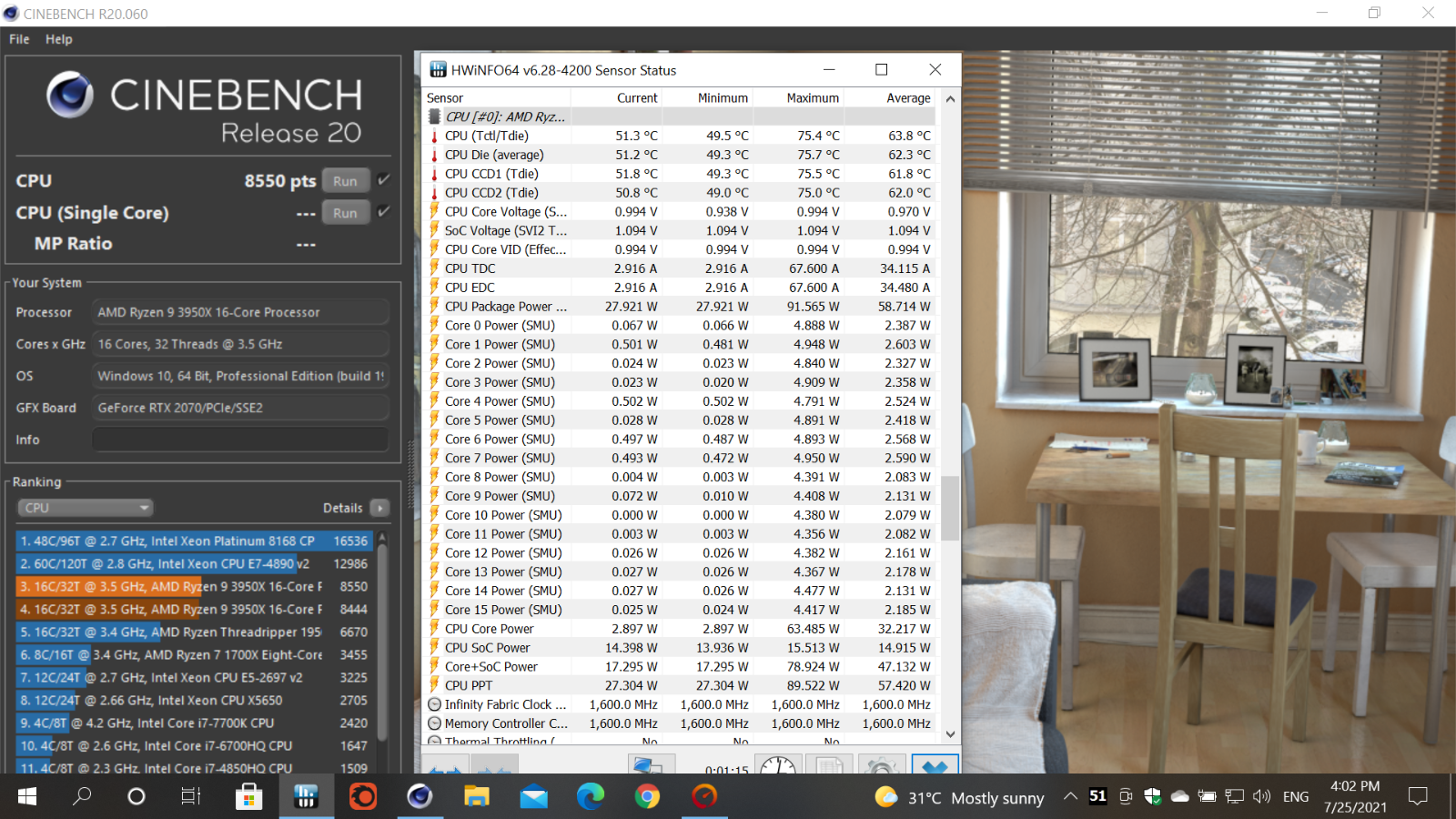Open Microsoft Edge from the taskbar
This screenshot has height=819, width=1456.
coord(591,796)
